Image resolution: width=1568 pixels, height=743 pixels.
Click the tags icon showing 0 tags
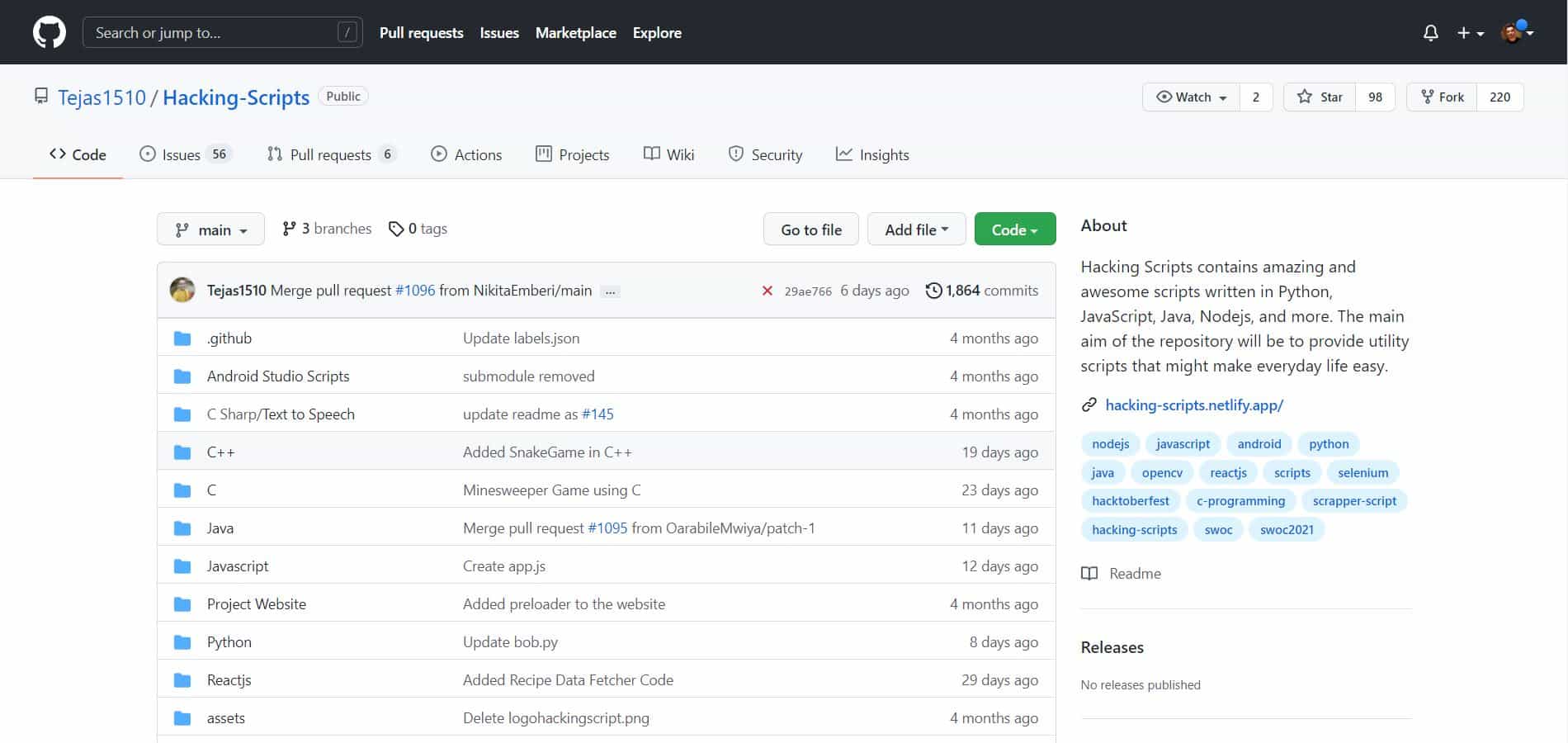pyautogui.click(x=396, y=229)
